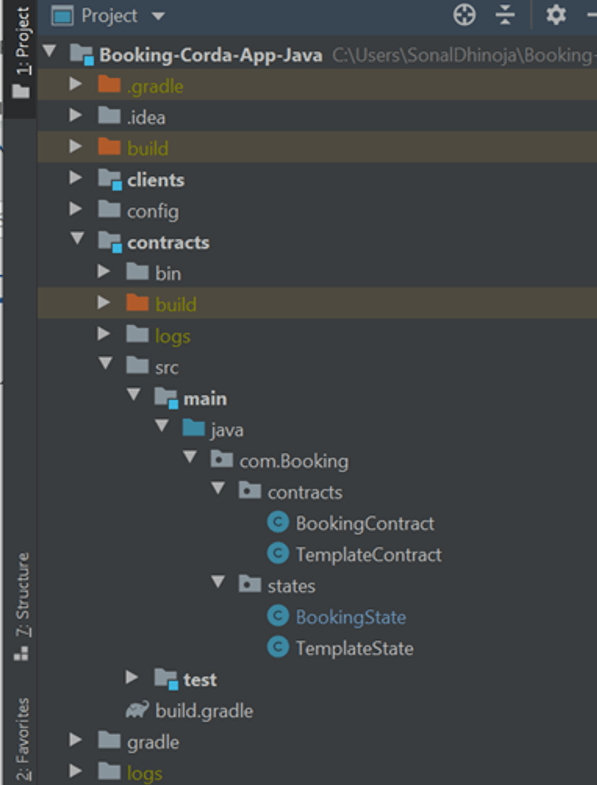Expand the test folder arrow

click(132, 677)
